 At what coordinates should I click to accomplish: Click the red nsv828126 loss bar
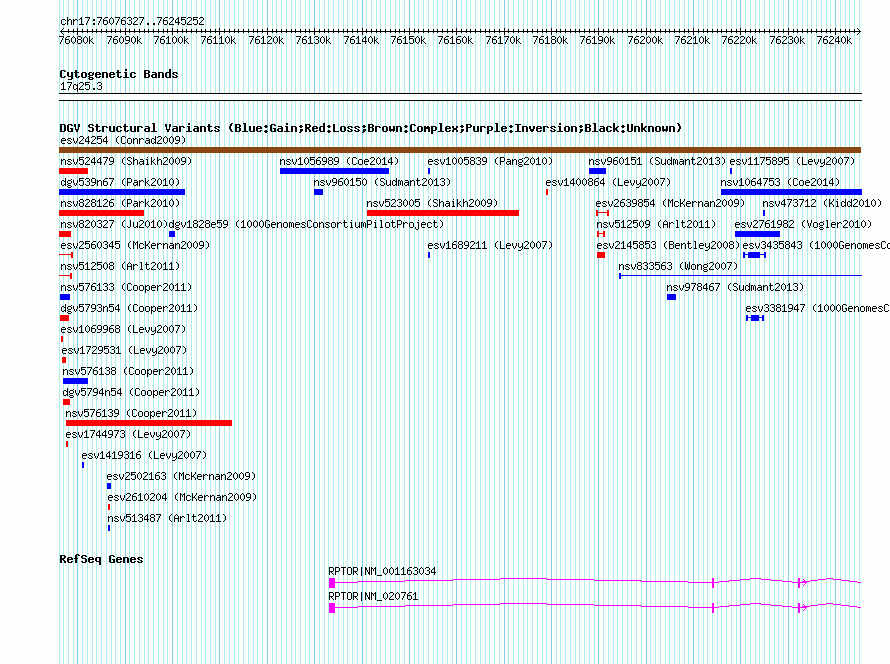[102, 213]
